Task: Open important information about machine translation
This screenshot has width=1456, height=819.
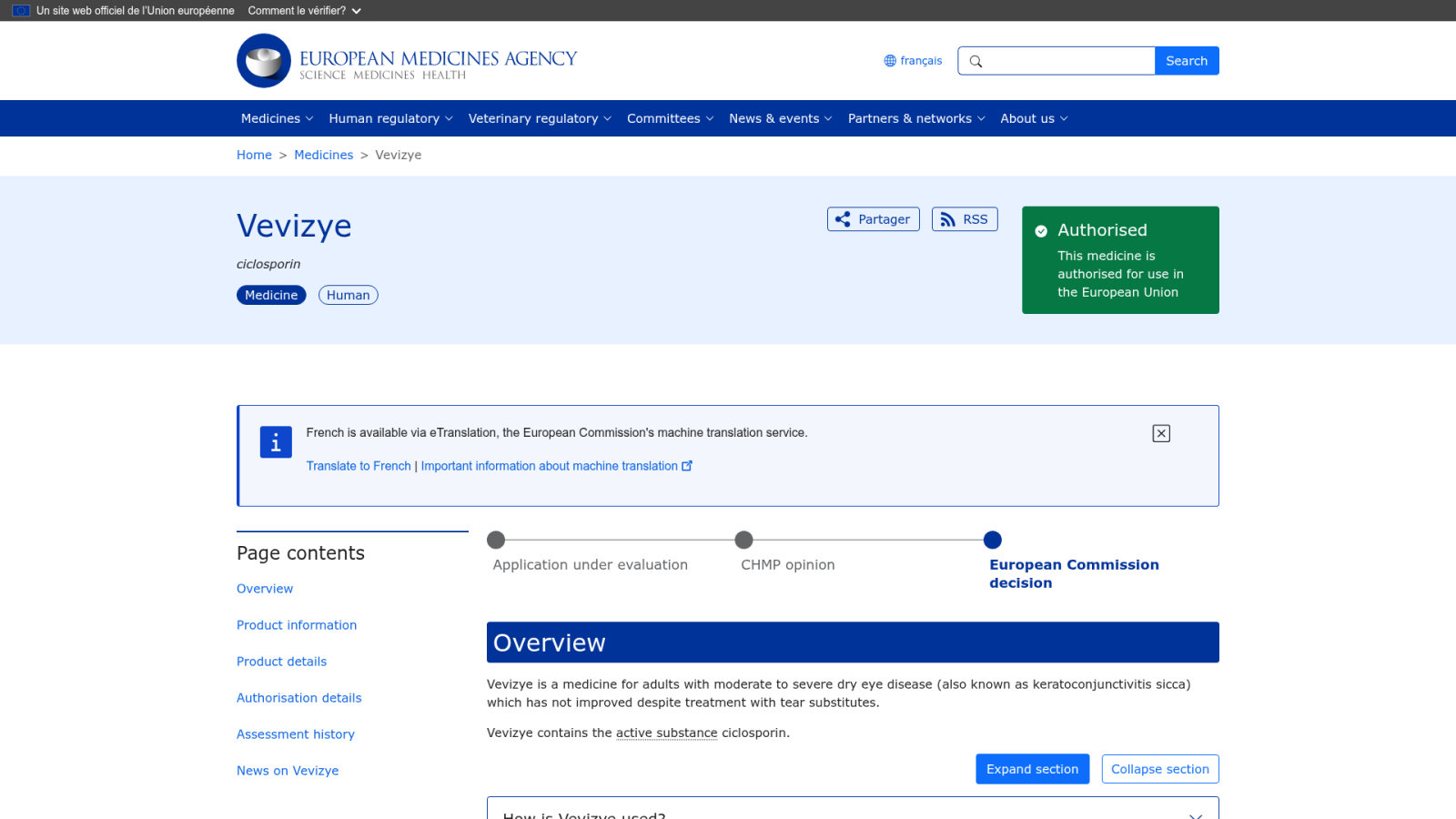Action: tap(556, 466)
